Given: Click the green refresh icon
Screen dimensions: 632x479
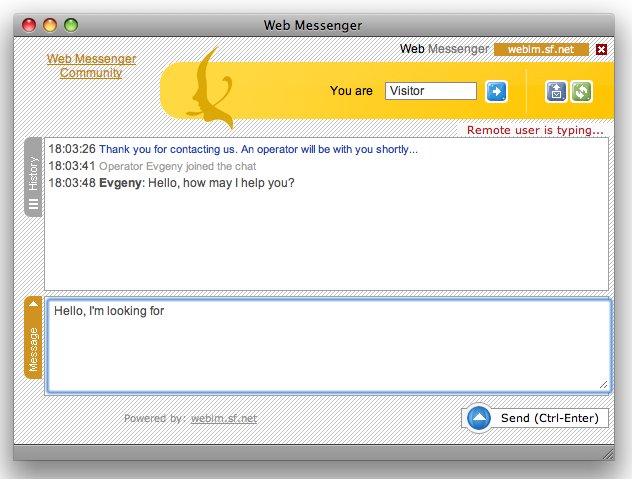Looking at the screenshot, I should click(580, 91).
